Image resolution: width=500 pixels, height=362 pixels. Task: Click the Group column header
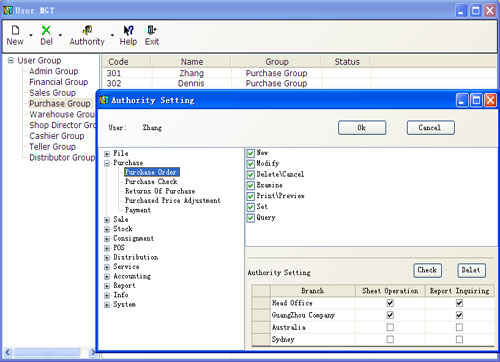click(x=276, y=62)
